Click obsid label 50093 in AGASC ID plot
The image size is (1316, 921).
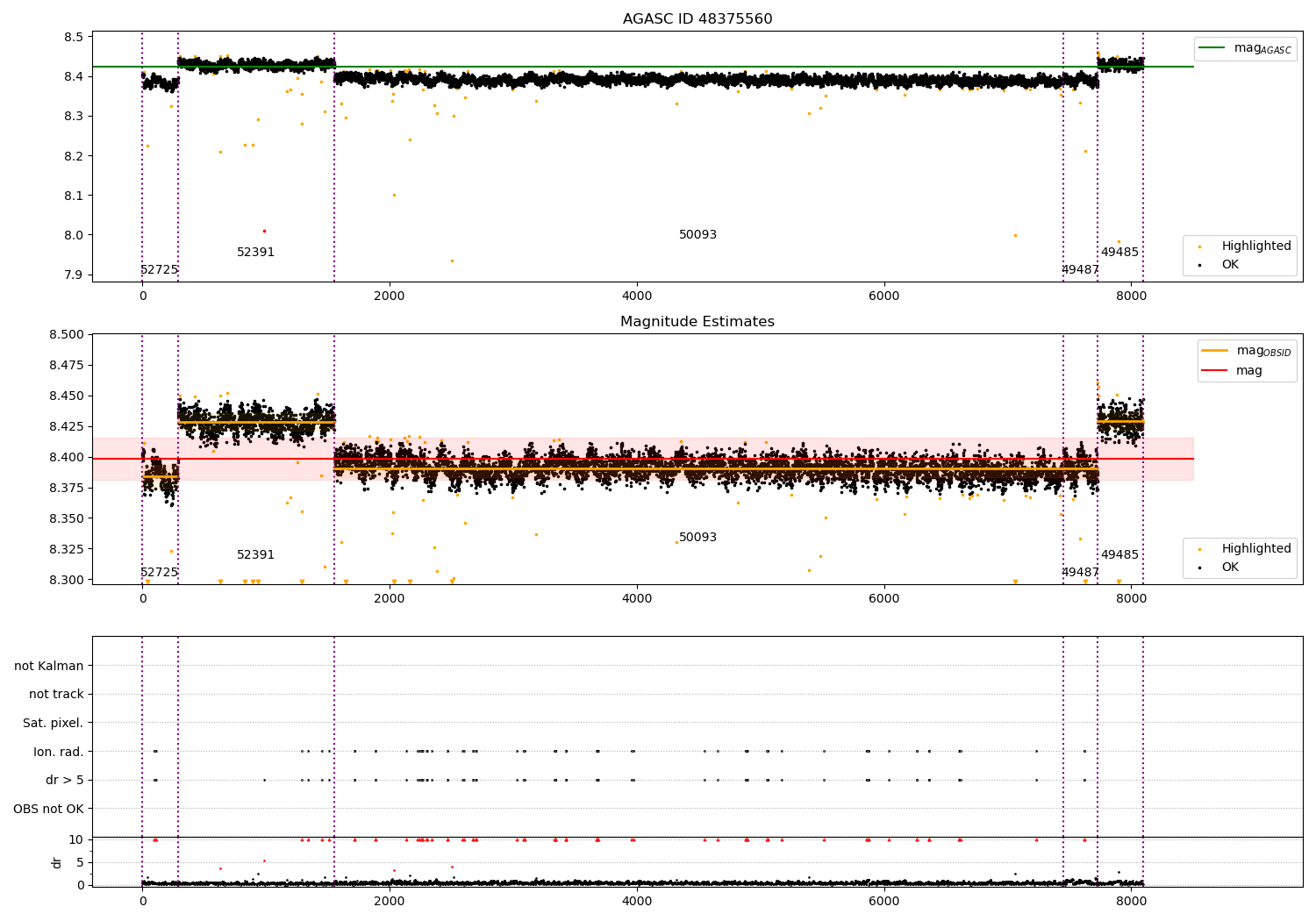point(698,235)
